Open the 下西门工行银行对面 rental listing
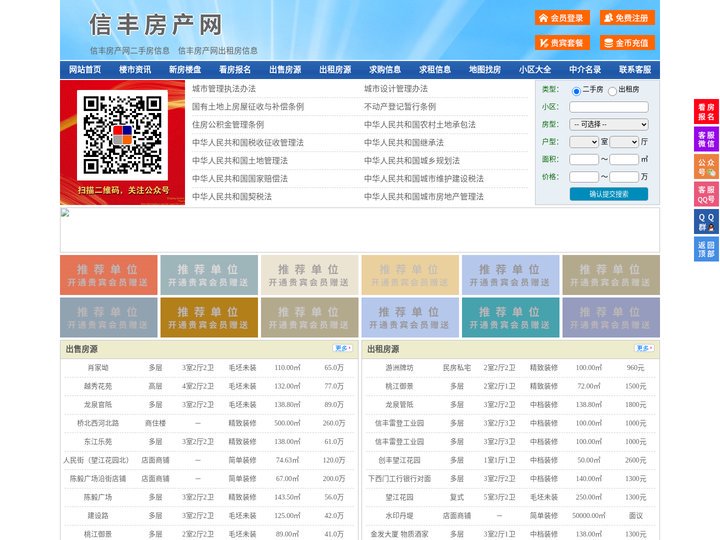The width and height of the screenshot is (720, 540). [x=399, y=478]
